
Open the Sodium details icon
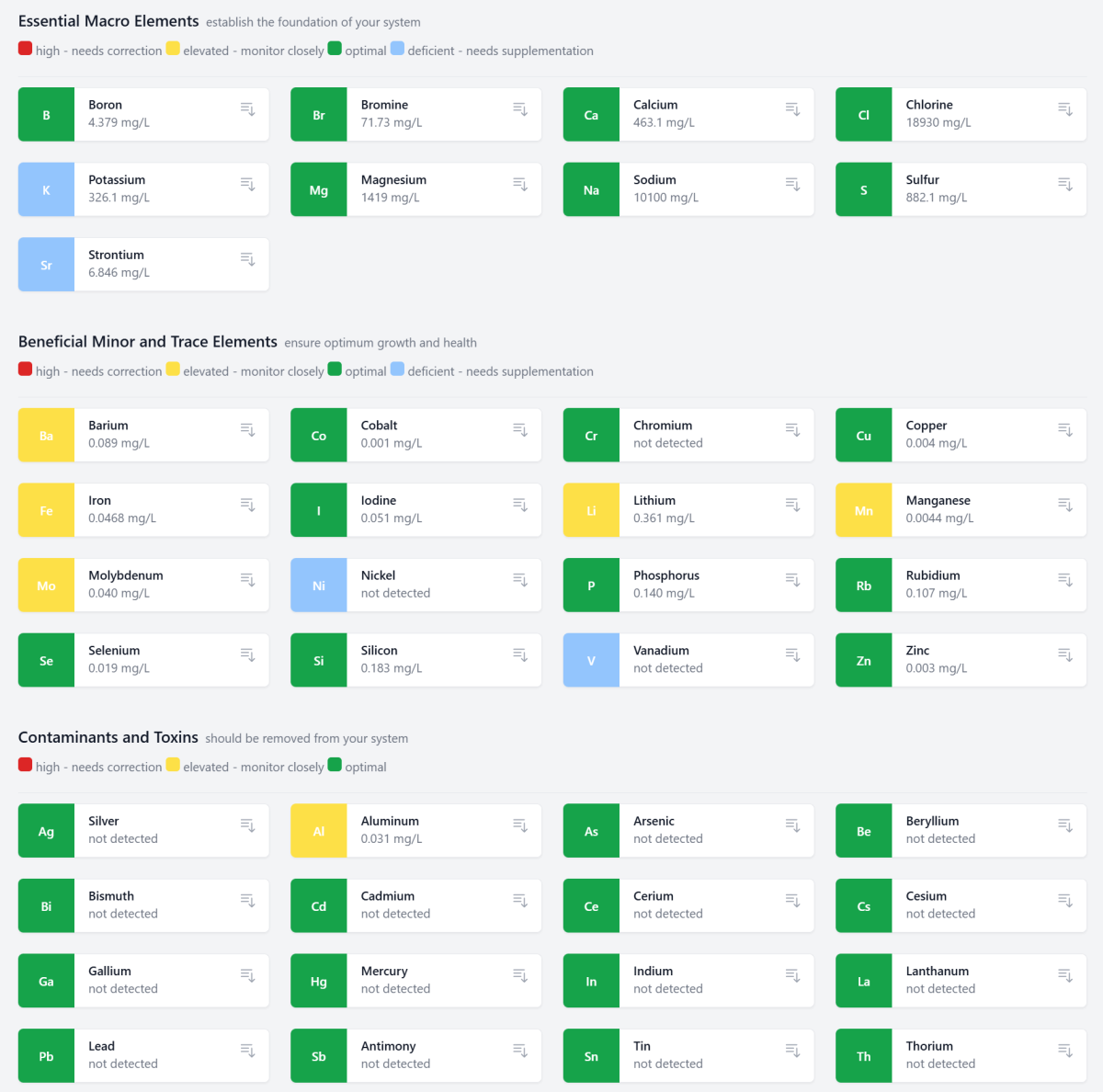(x=793, y=185)
